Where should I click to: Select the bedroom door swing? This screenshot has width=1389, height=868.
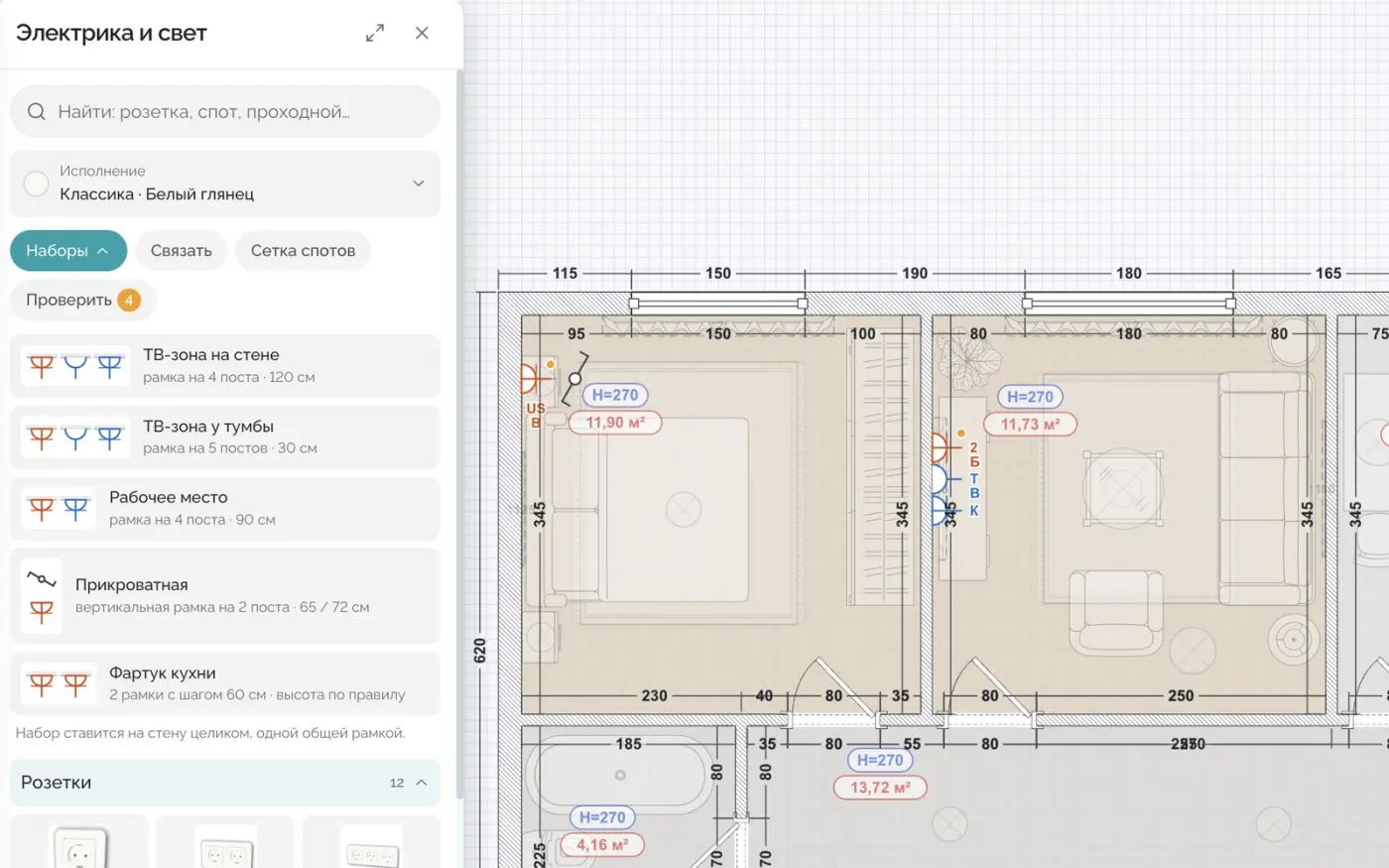click(835, 685)
